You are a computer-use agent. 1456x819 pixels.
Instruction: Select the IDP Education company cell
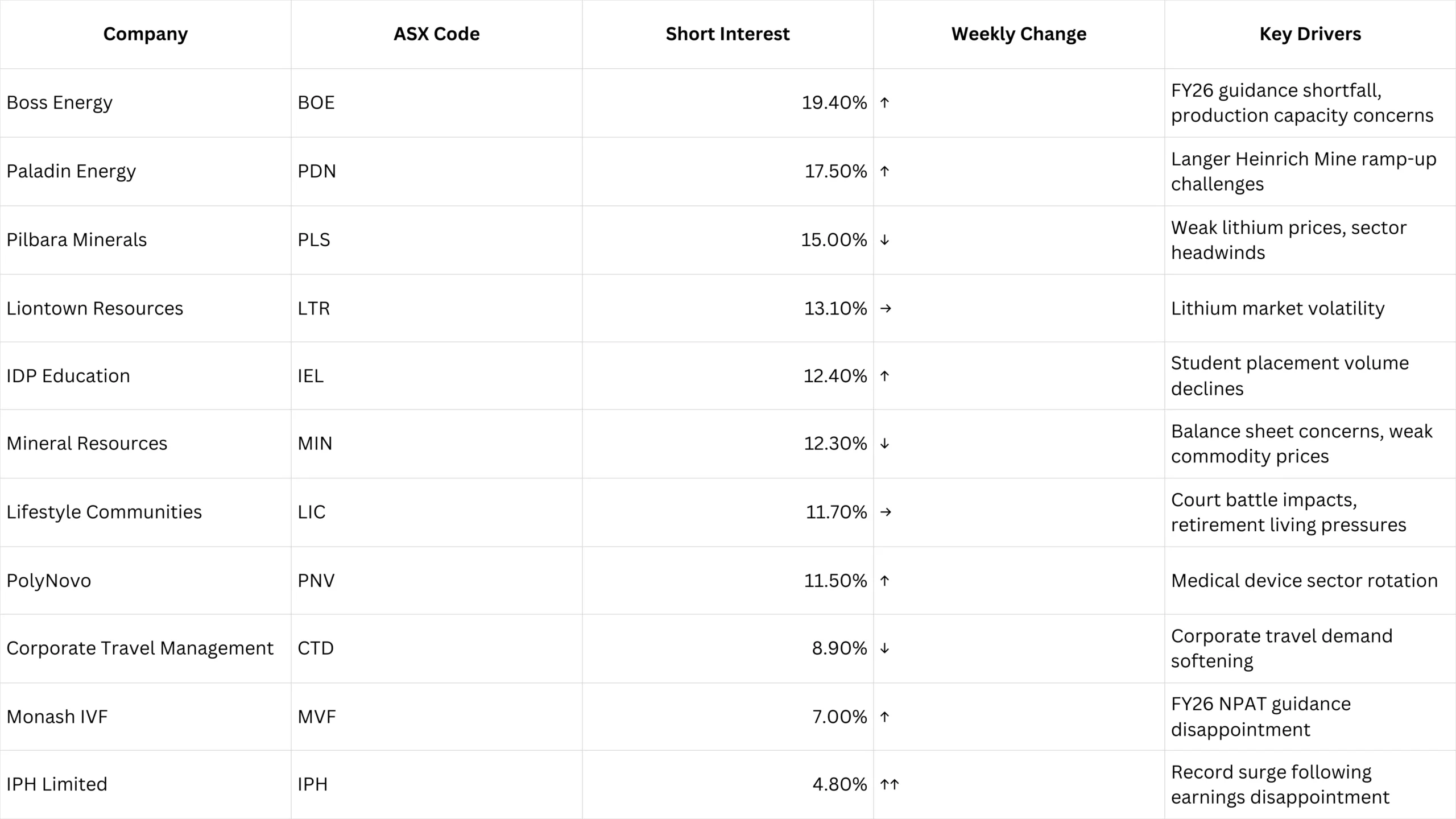tap(68, 376)
